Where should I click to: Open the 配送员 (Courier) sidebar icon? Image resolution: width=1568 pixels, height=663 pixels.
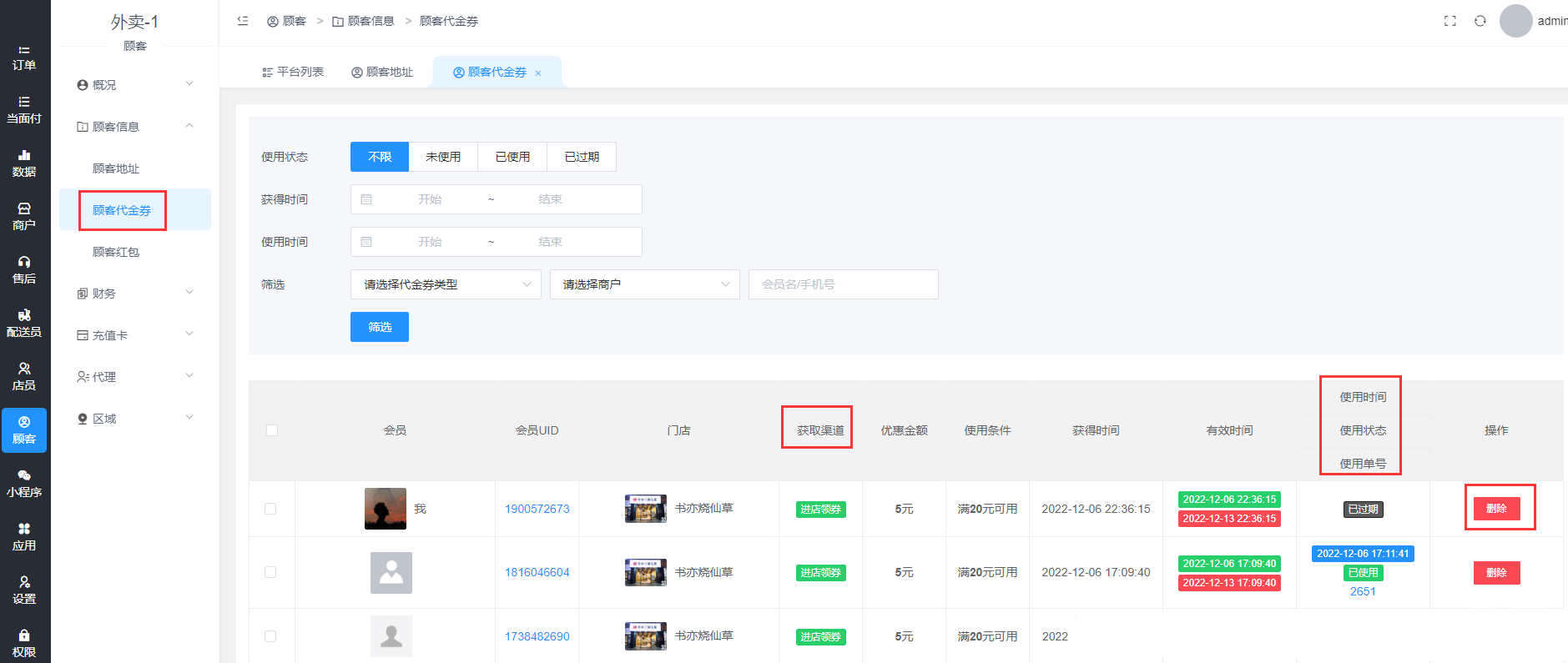pos(24,324)
